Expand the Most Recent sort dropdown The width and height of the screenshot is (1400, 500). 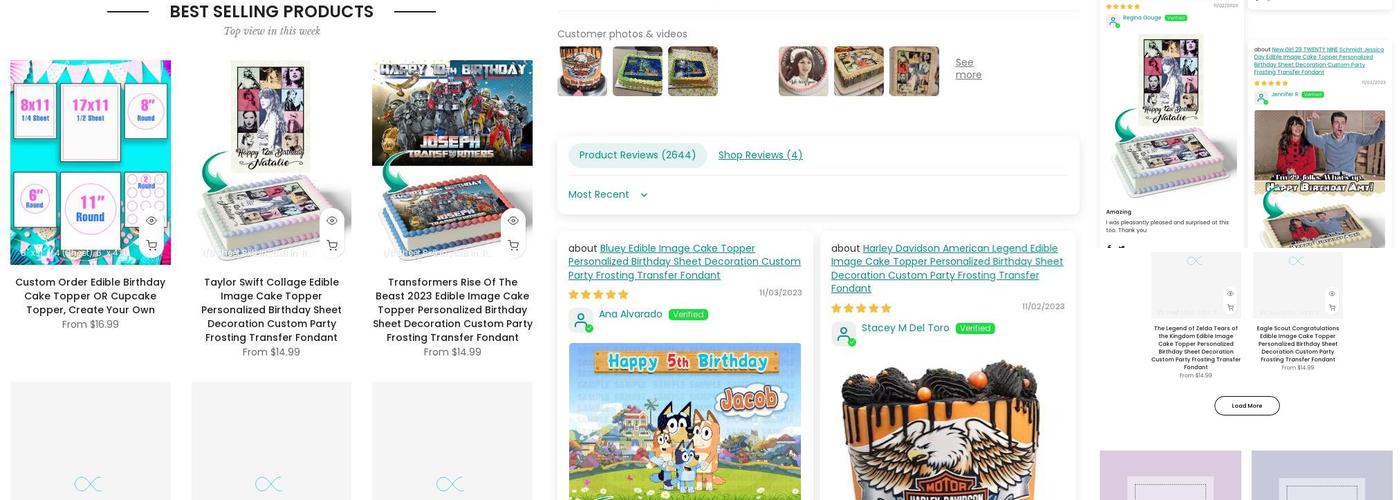point(608,195)
